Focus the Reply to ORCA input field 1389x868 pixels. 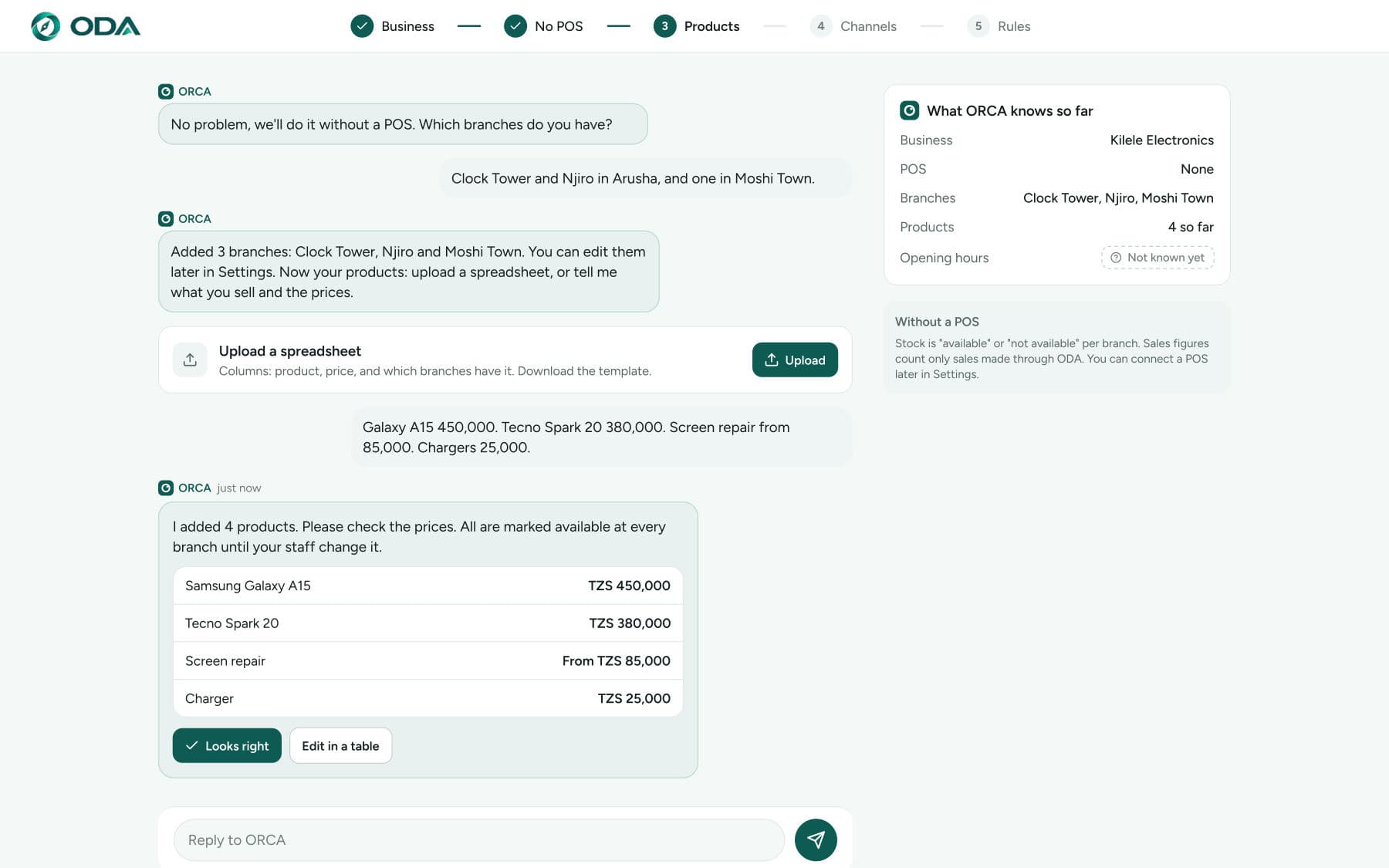pyautogui.click(x=478, y=839)
